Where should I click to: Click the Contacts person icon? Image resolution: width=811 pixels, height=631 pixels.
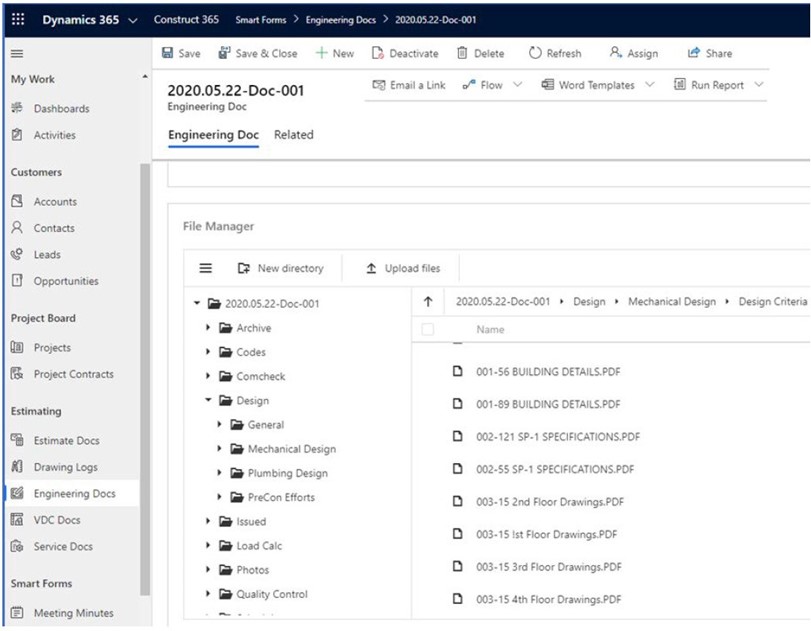(x=17, y=227)
